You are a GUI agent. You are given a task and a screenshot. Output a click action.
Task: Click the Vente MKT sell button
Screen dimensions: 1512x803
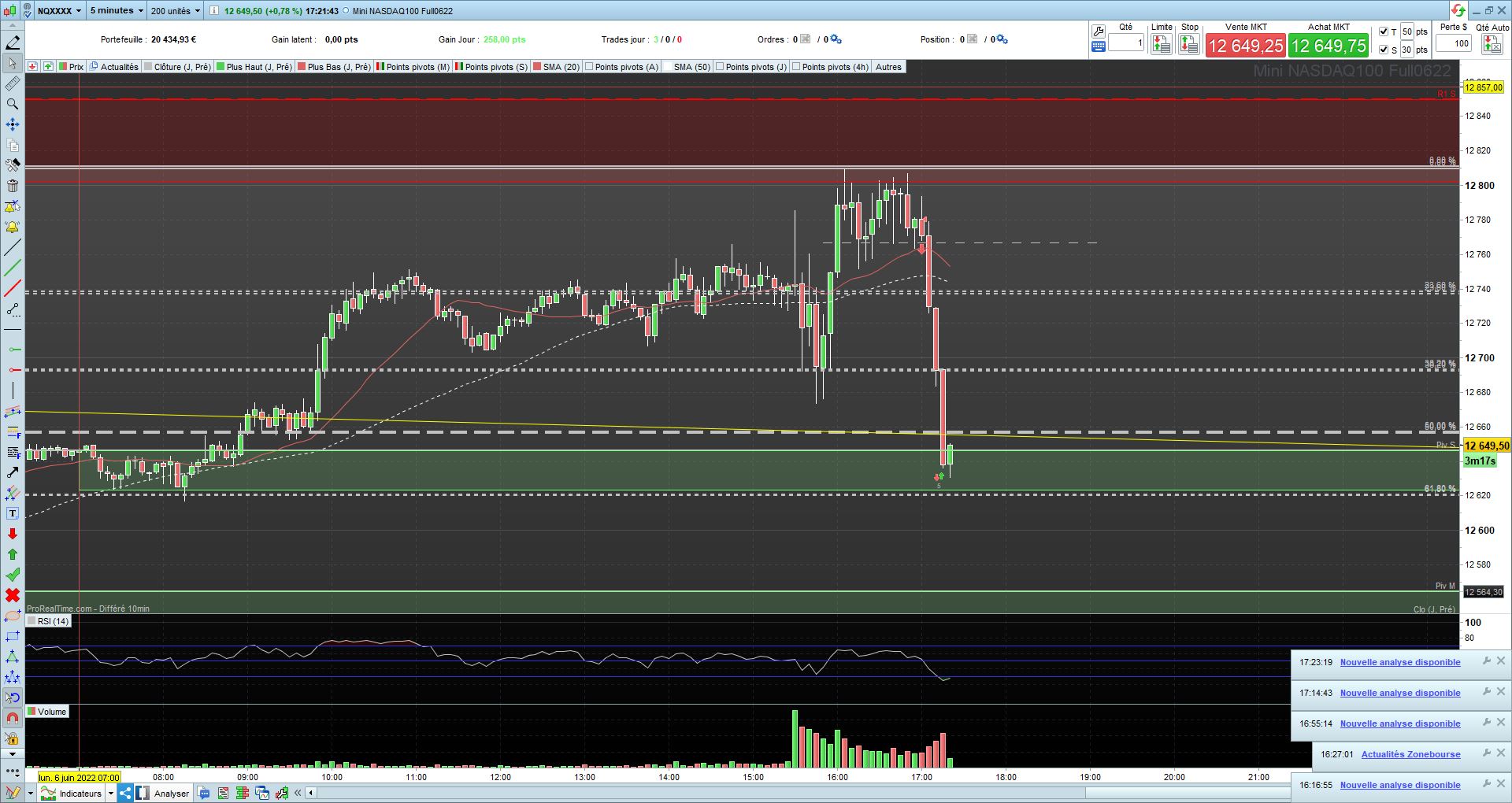(x=1246, y=46)
